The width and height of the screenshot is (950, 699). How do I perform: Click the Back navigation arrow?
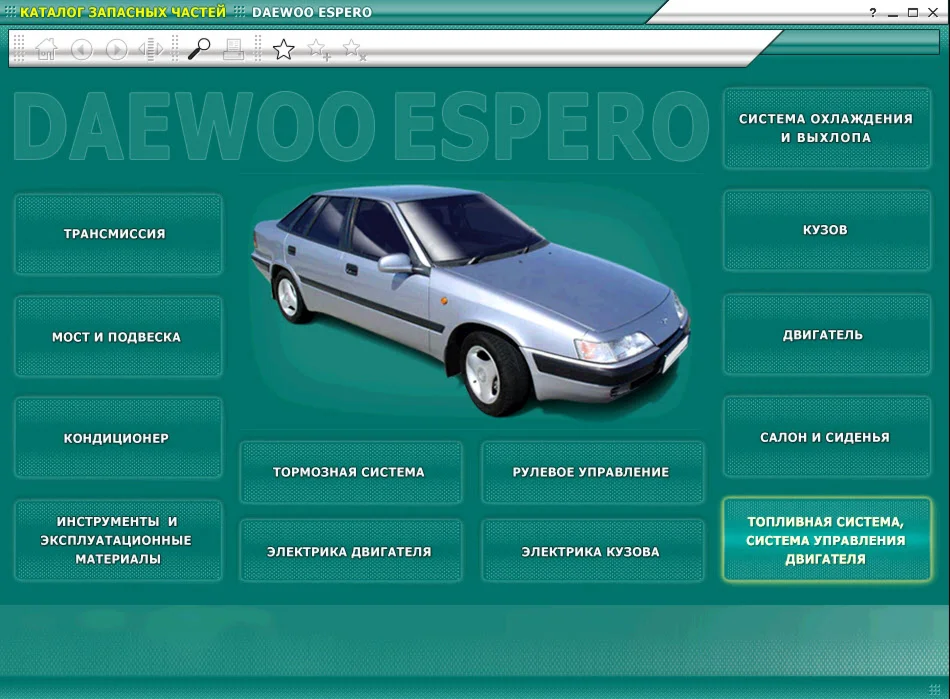81,49
